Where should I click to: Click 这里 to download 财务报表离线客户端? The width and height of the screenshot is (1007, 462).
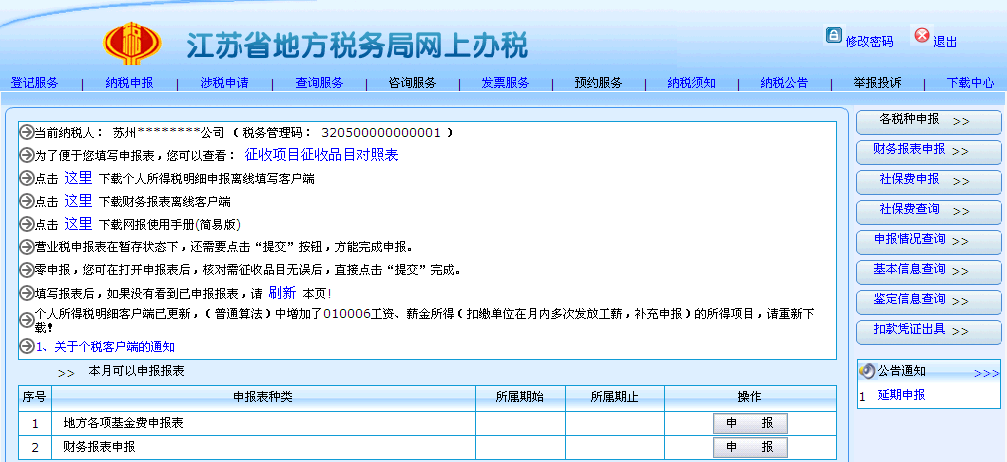click(x=78, y=200)
